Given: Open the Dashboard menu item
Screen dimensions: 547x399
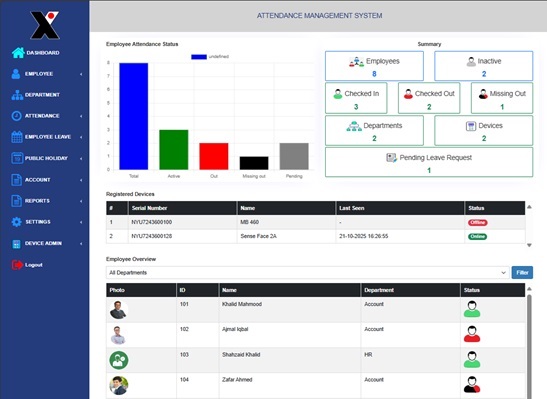Looking at the screenshot, I should tap(43, 53).
